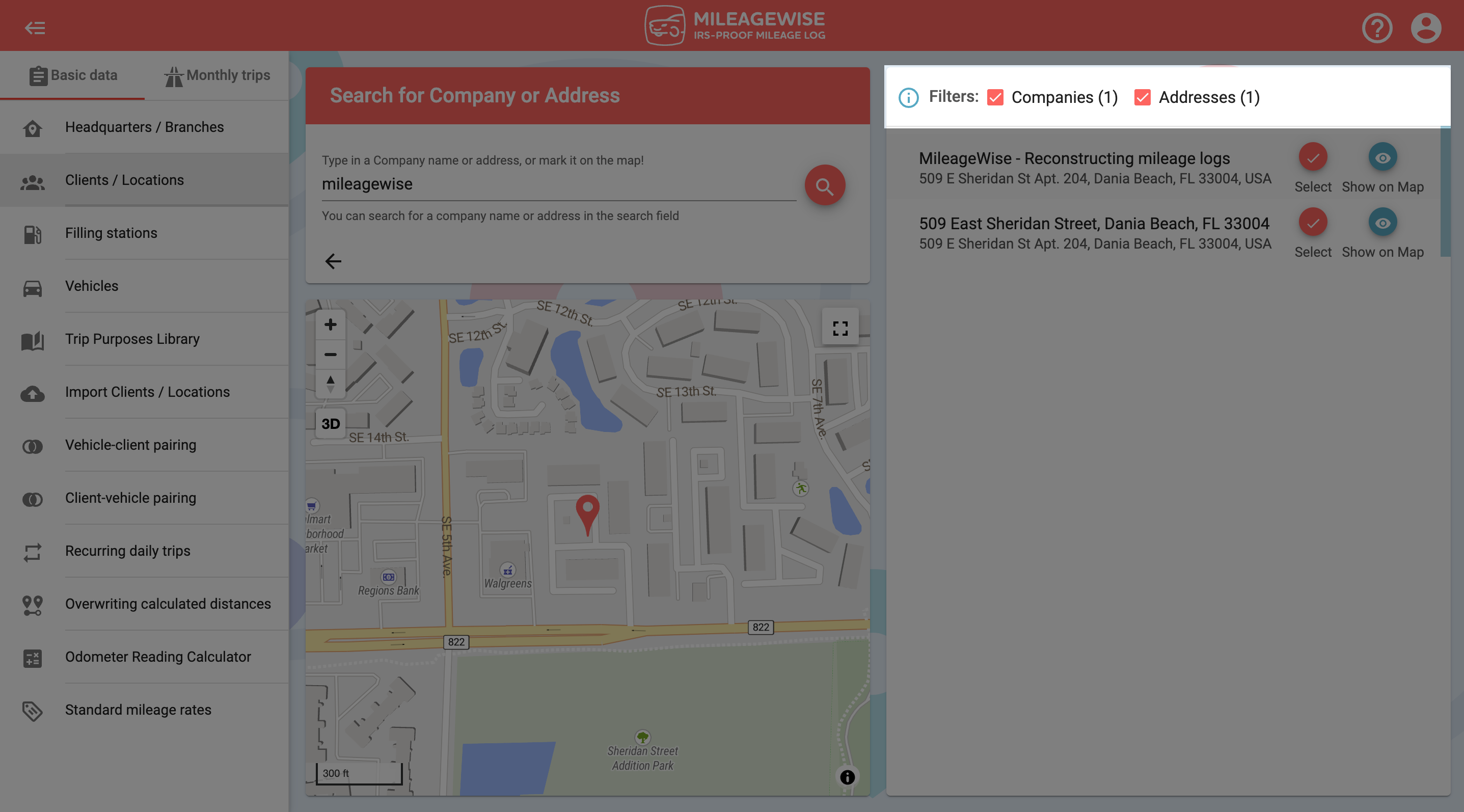Select the MileageWise company result checkmark
Screen dimensions: 1464x812
pyautogui.click(x=1312, y=157)
